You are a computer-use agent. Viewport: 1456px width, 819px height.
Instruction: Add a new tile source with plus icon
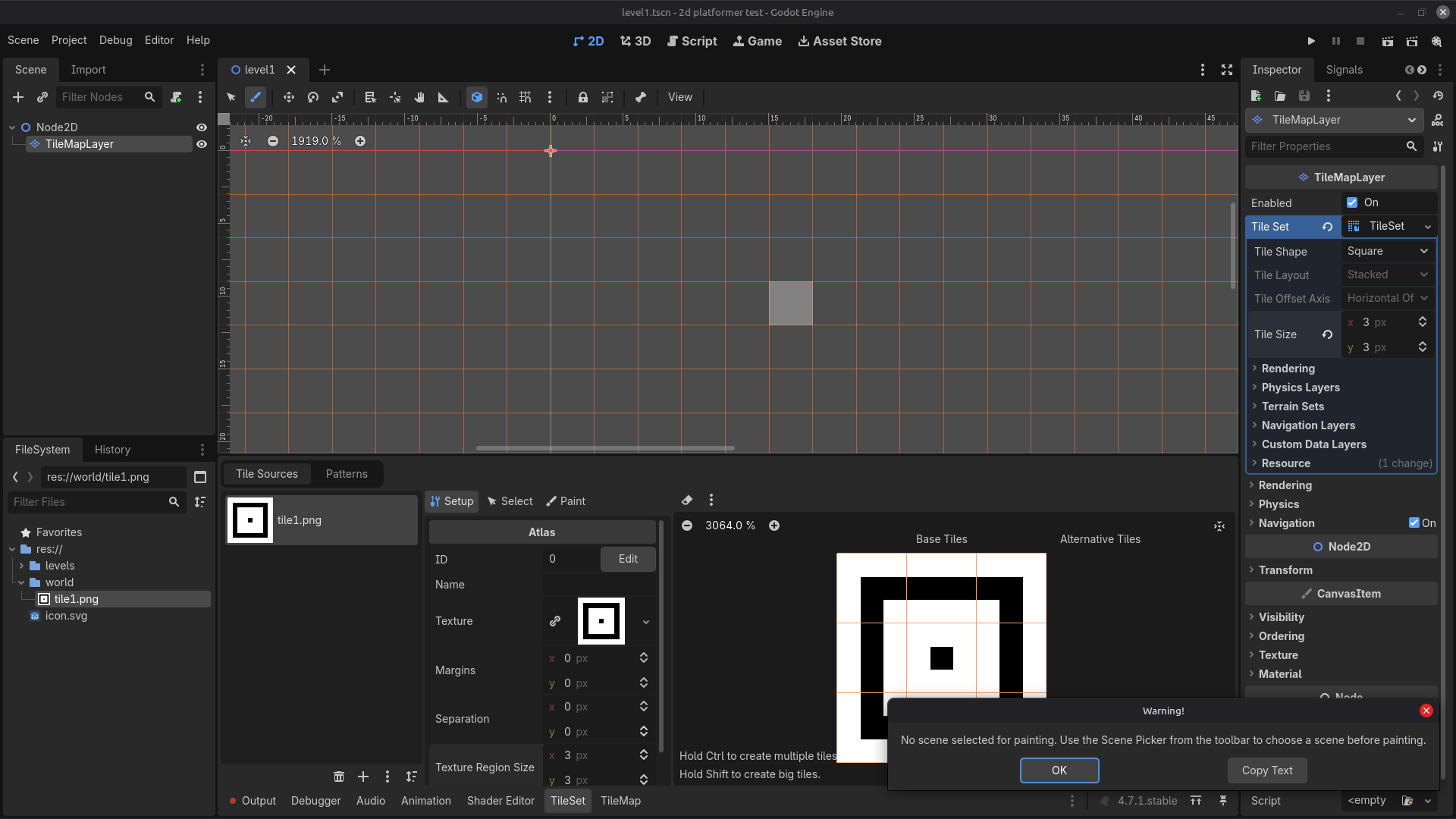click(363, 777)
